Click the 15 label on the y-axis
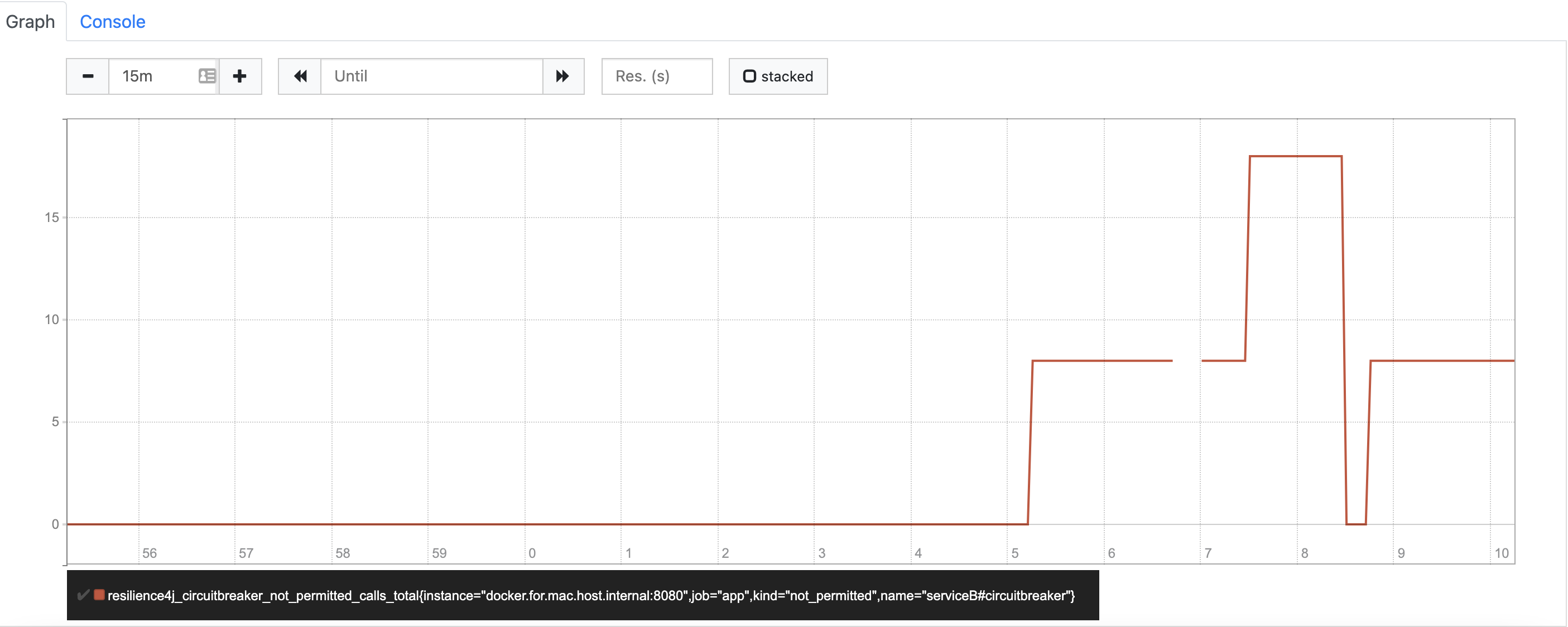The image size is (1568, 627). coord(52,218)
